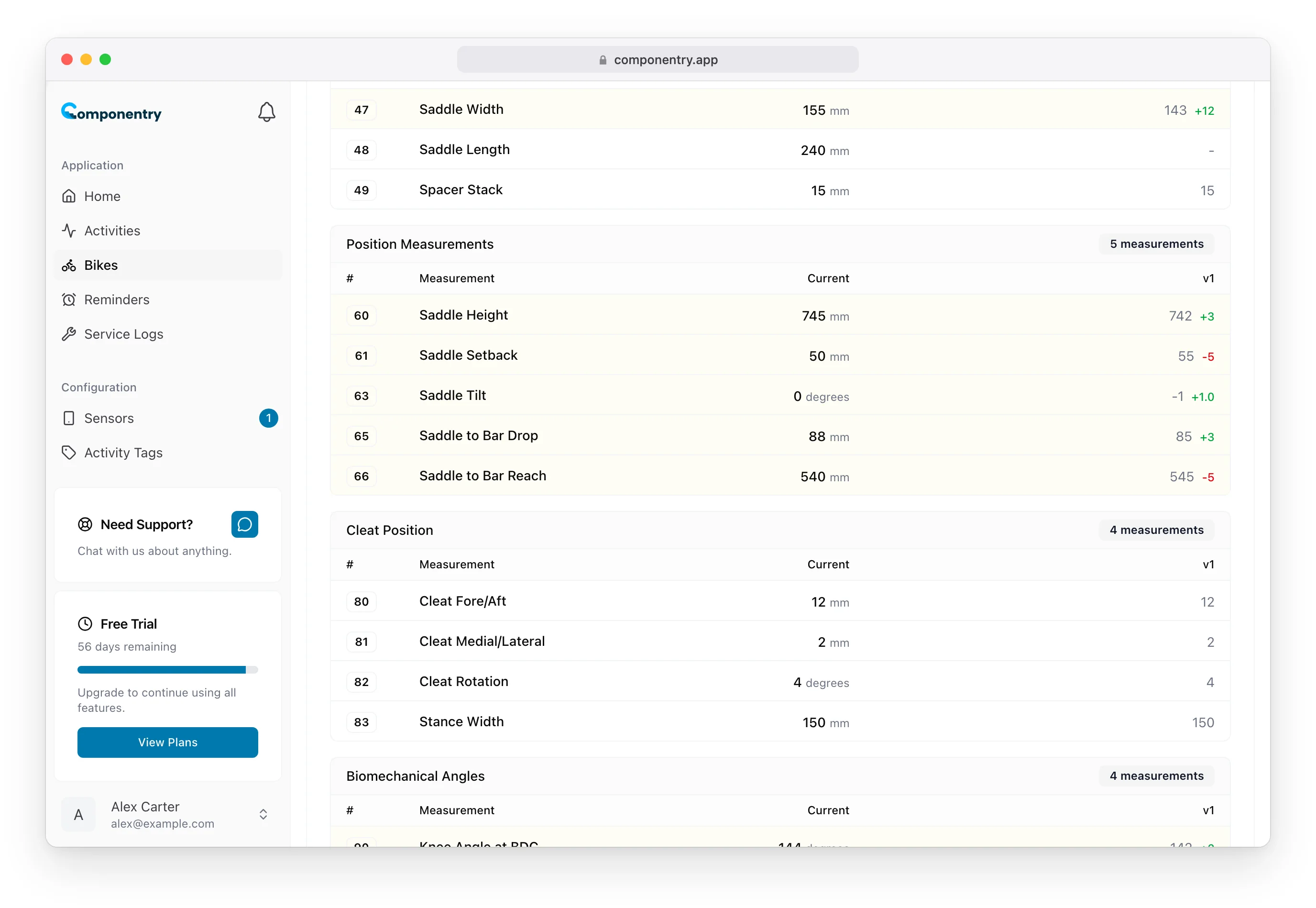Click the Bikes sidebar link
Screen dimensions: 1316x908
coord(168,265)
